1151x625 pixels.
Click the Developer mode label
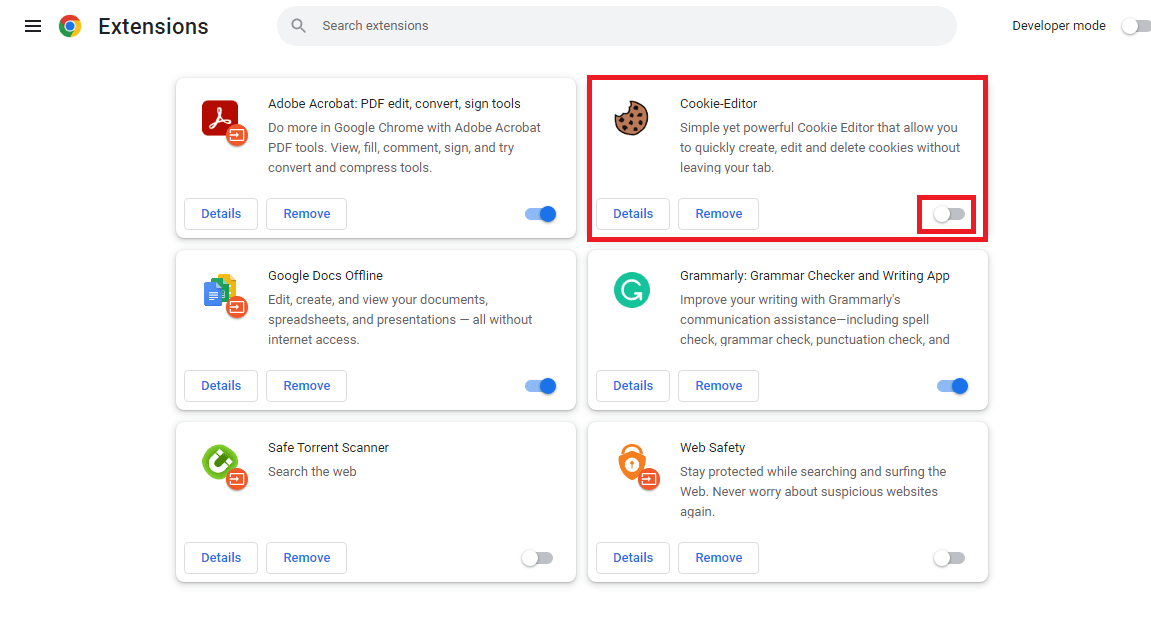[x=1059, y=26]
